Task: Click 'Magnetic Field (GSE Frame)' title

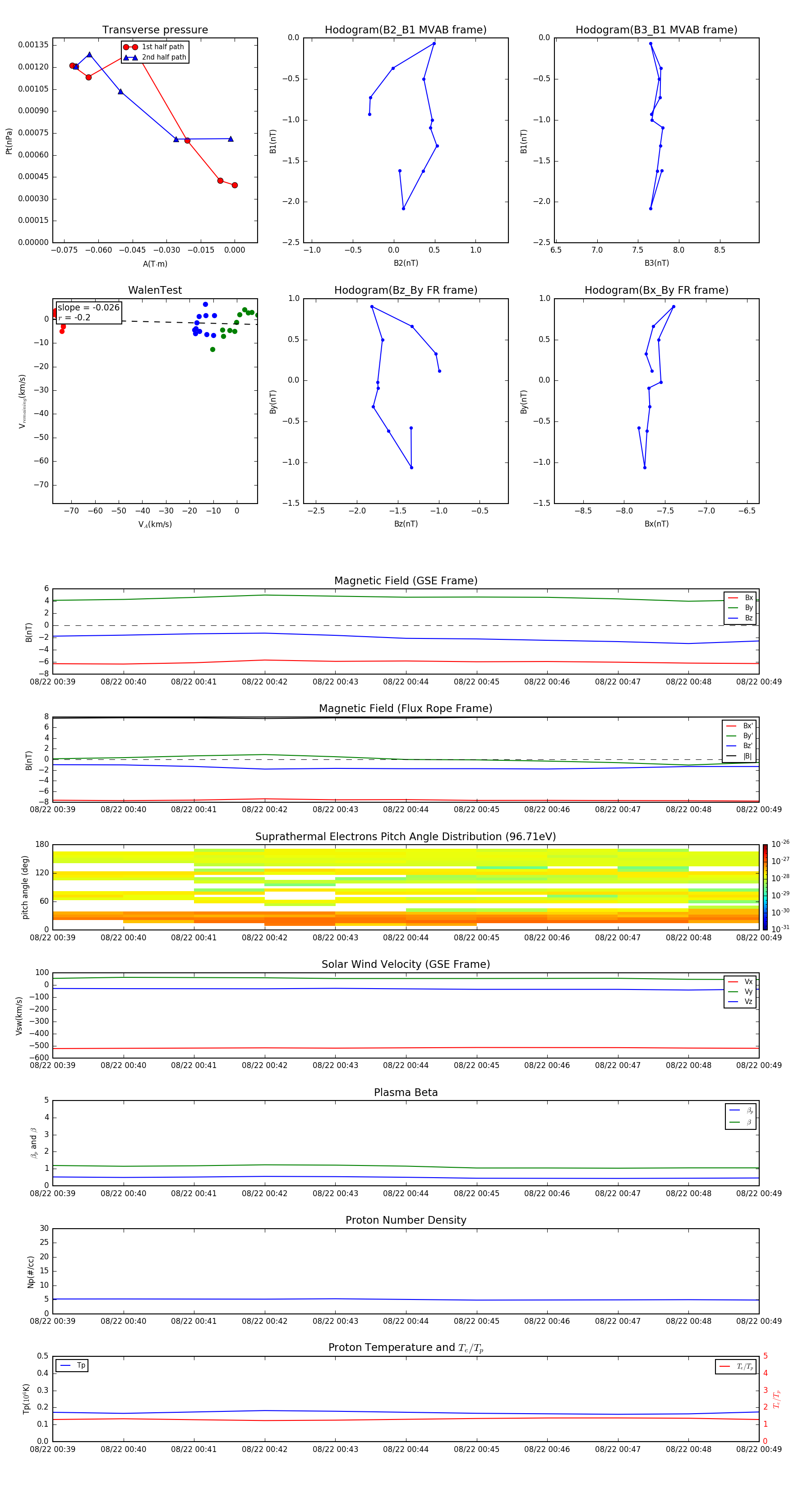Action: pyautogui.click(x=406, y=581)
